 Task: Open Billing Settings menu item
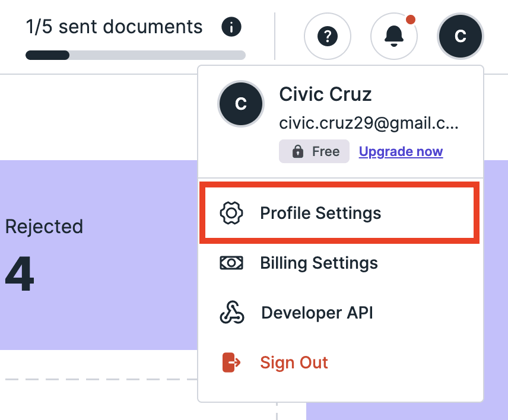[x=340, y=263]
